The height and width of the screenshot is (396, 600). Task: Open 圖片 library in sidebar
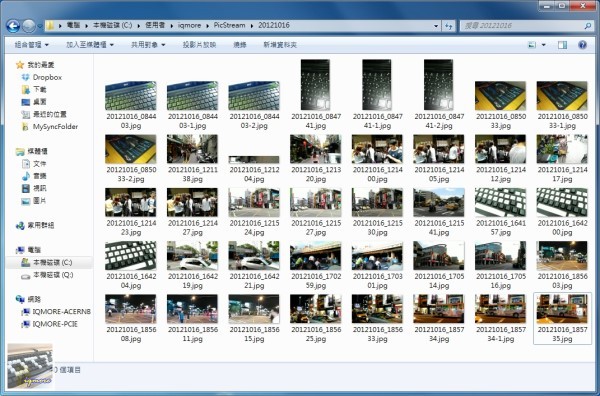pos(34,200)
